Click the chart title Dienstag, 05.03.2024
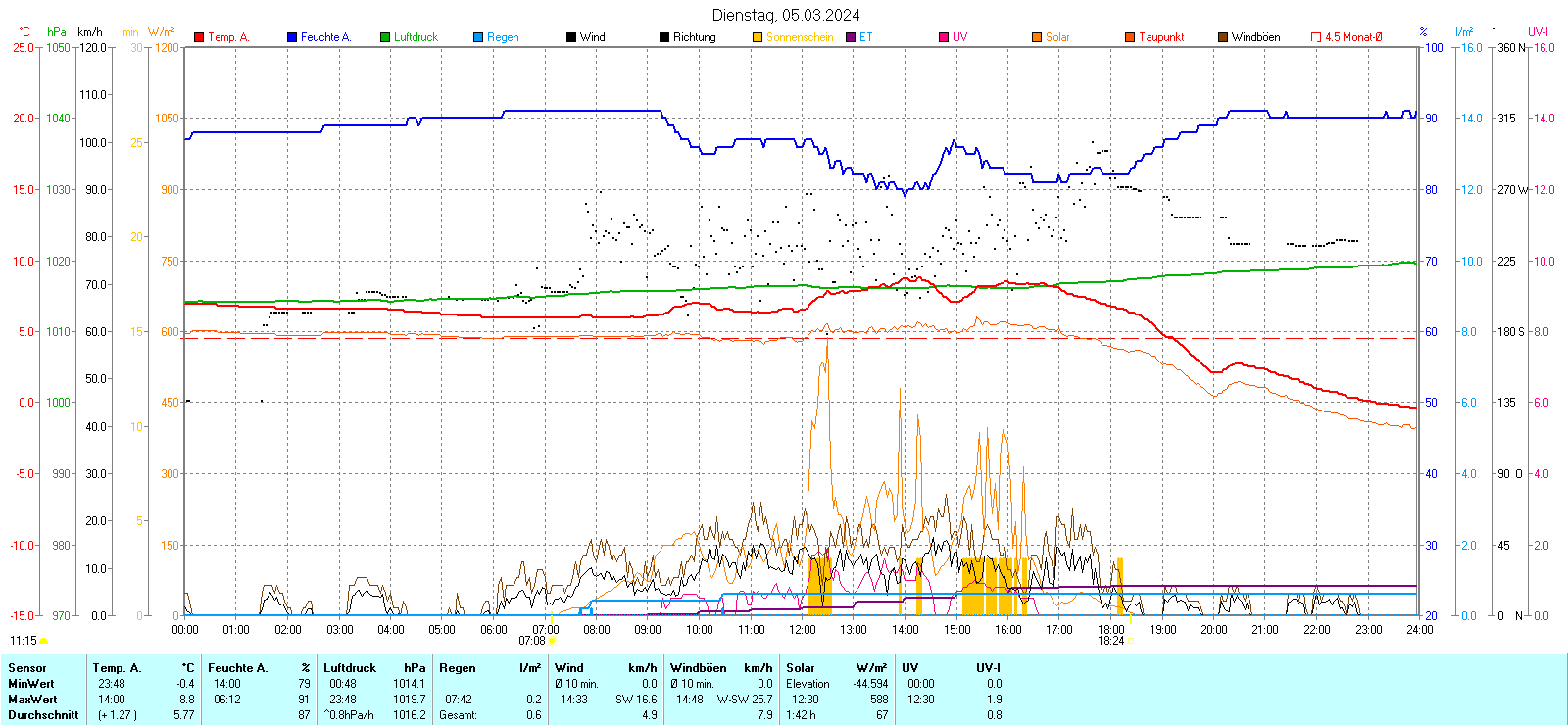Screen dimensions: 1568x725 [786, 15]
